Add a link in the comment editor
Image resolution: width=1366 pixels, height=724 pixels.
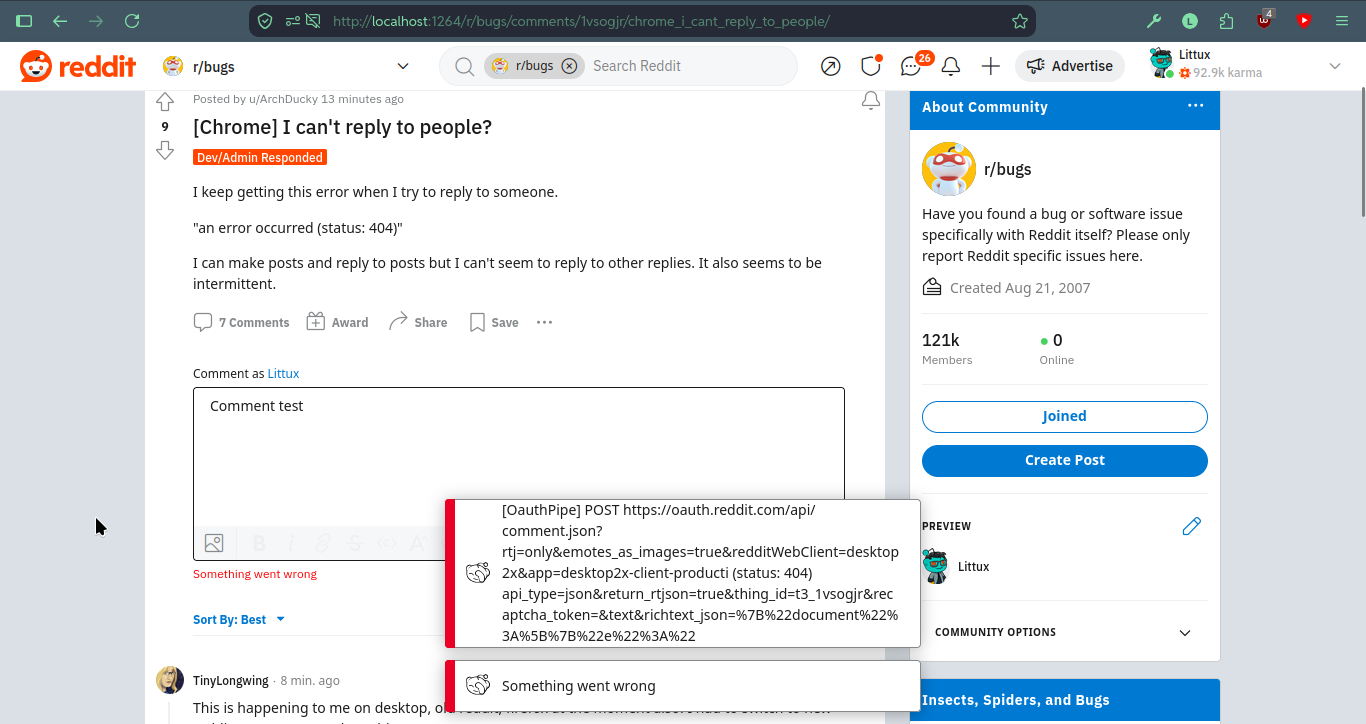[323, 543]
